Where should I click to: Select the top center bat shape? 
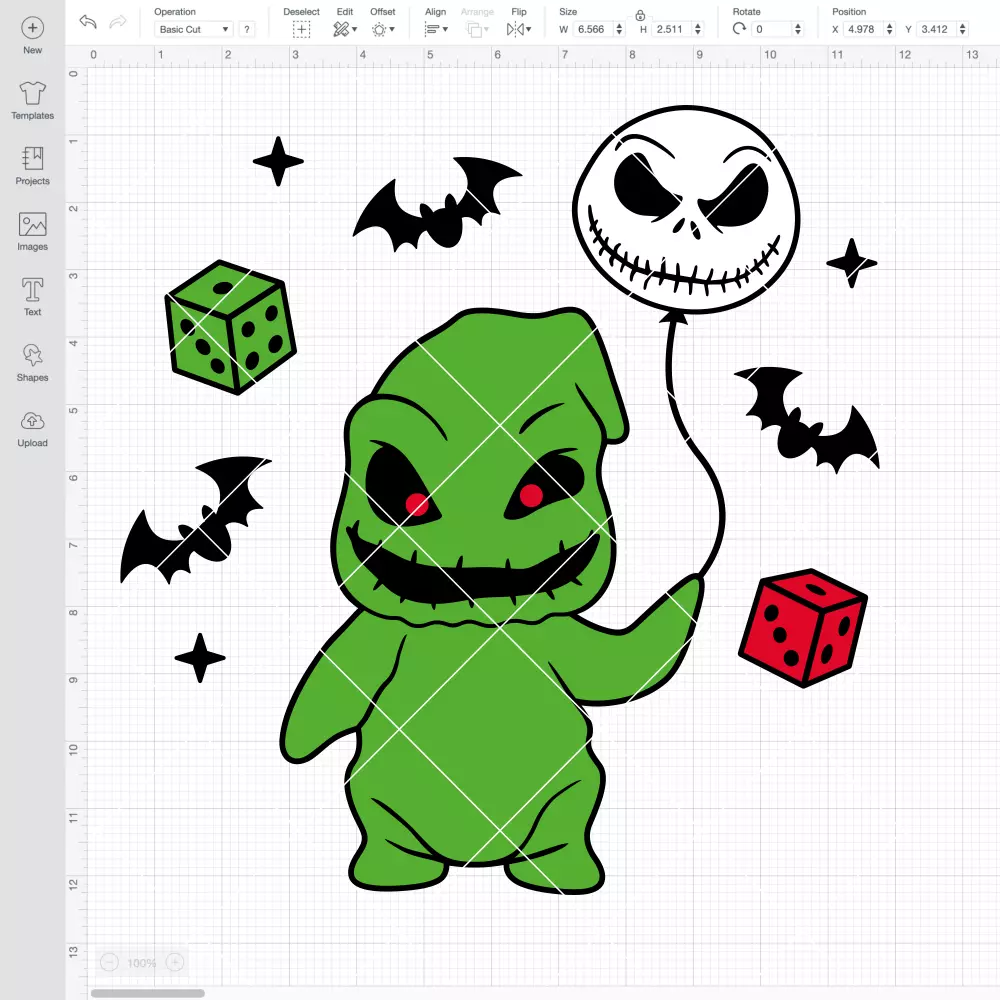point(438,204)
